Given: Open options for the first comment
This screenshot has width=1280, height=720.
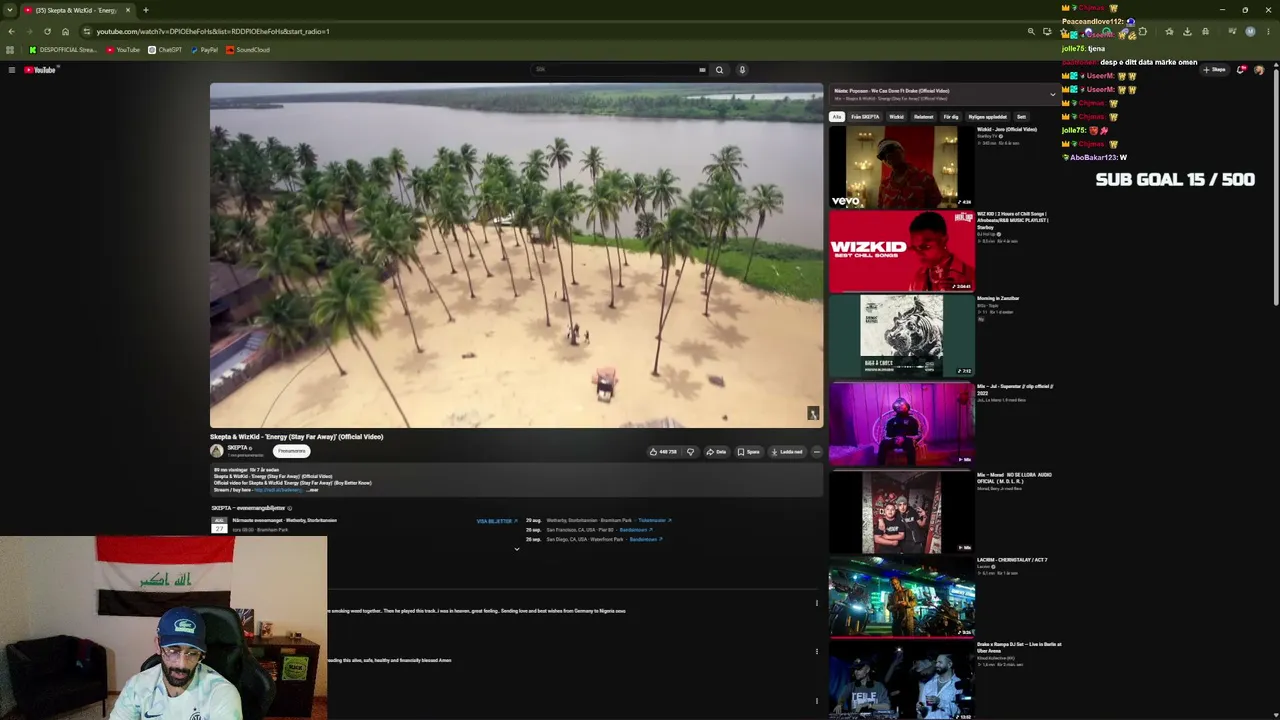Looking at the screenshot, I should (816, 603).
